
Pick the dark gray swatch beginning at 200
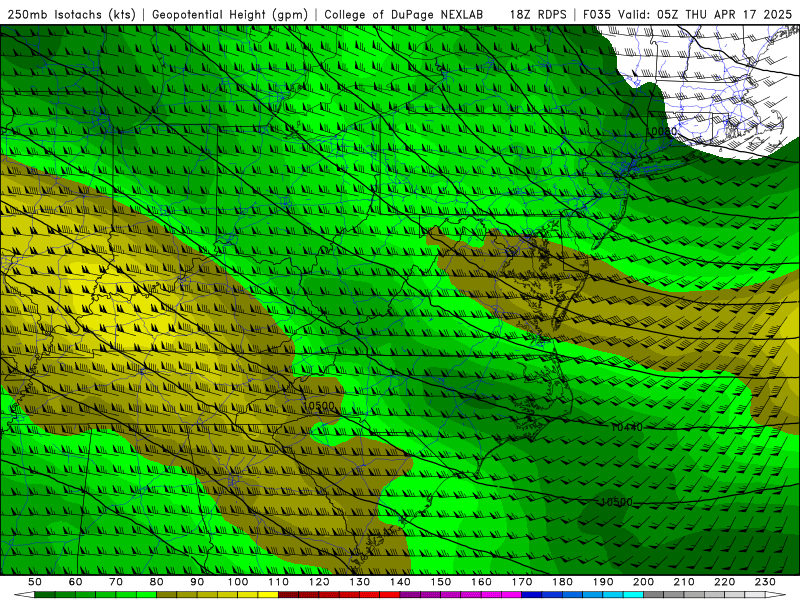pos(654,595)
